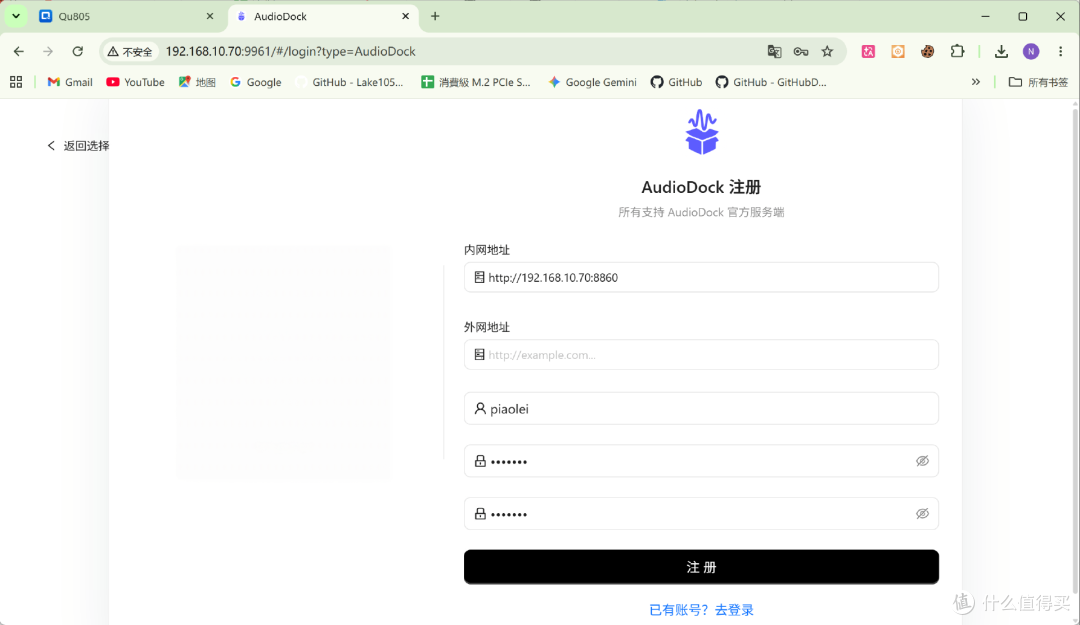
Task: Click the not secure warning badge
Action: [x=130, y=52]
